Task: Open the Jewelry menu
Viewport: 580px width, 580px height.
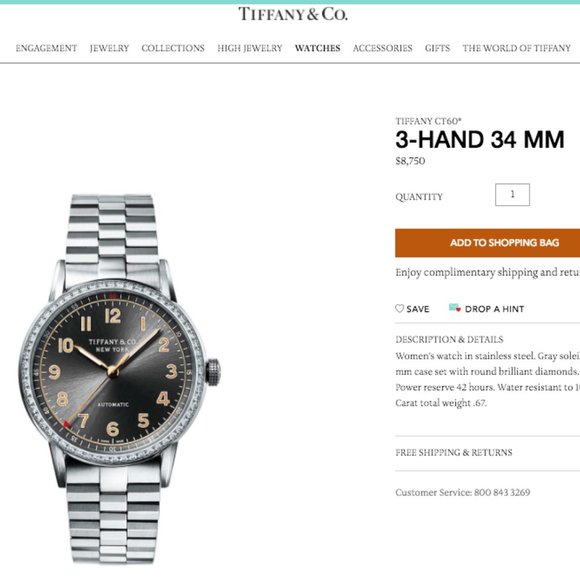Action: (109, 48)
